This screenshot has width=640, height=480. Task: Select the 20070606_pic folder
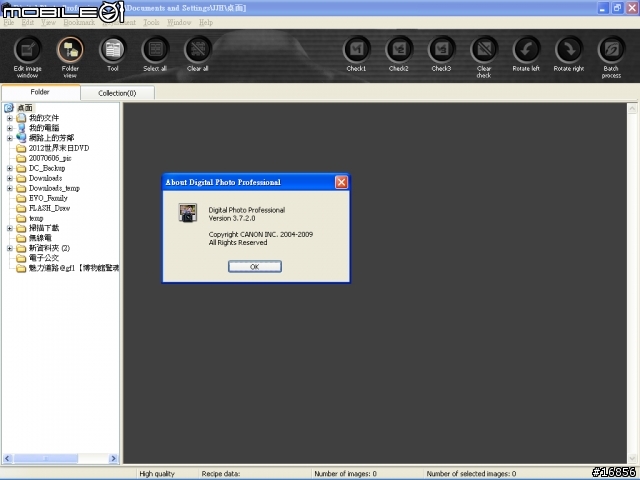tap(50, 158)
